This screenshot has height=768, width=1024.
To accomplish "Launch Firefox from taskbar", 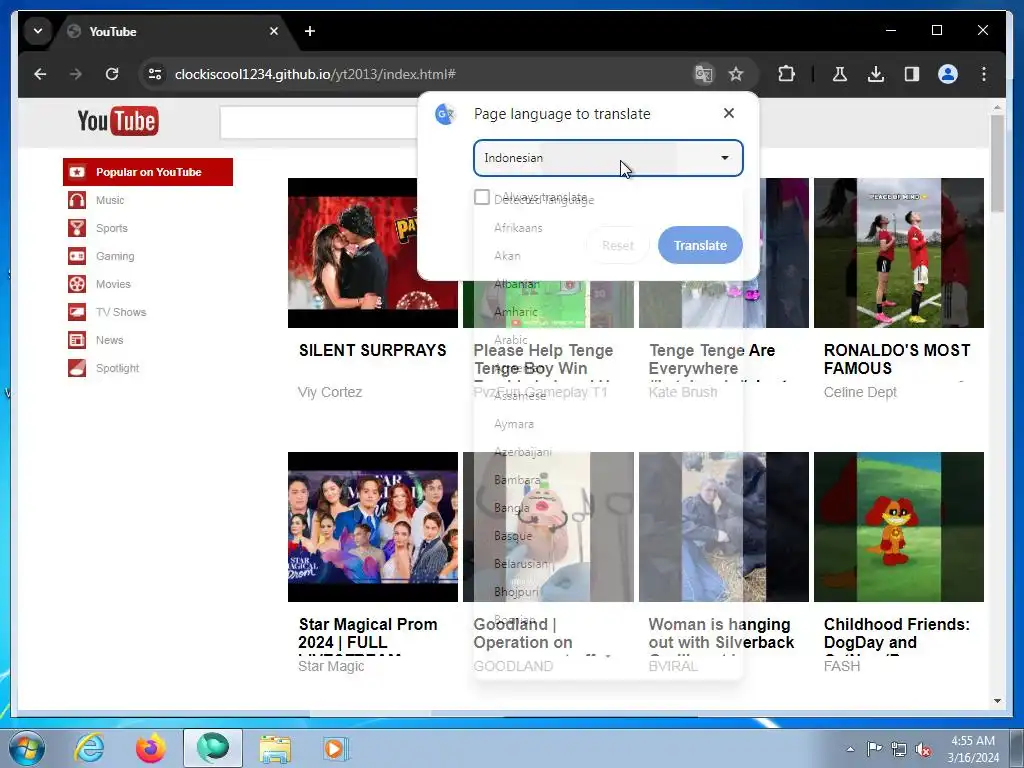I will coord(151,748).
